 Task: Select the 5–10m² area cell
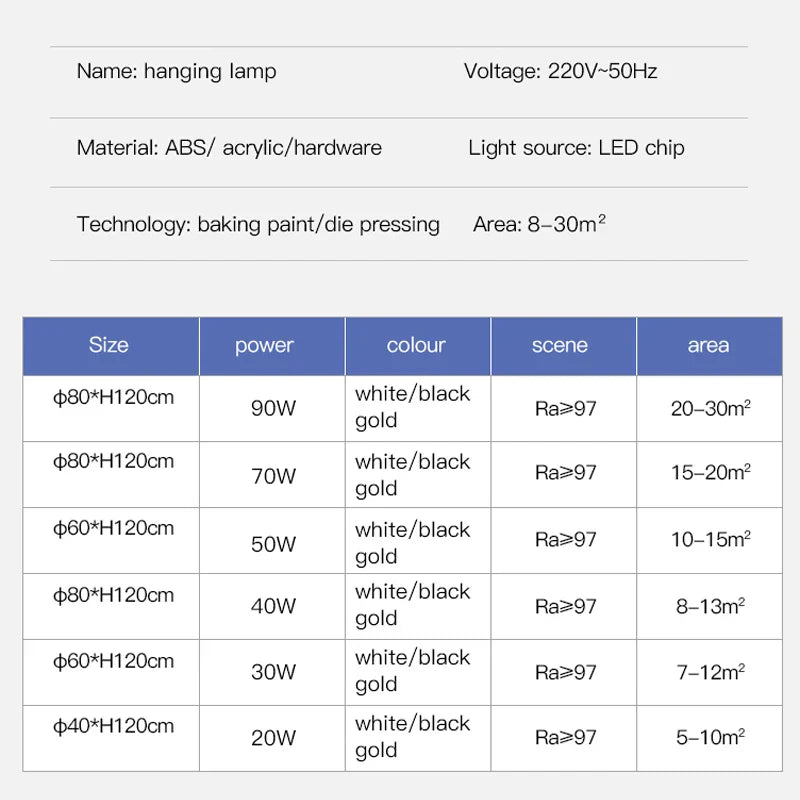tap(710, 738)
